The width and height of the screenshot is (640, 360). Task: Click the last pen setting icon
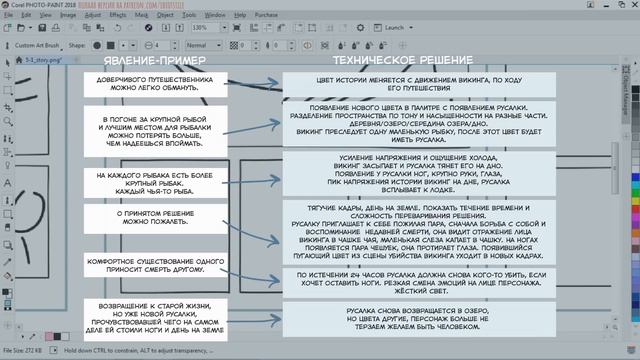(383, 45)
